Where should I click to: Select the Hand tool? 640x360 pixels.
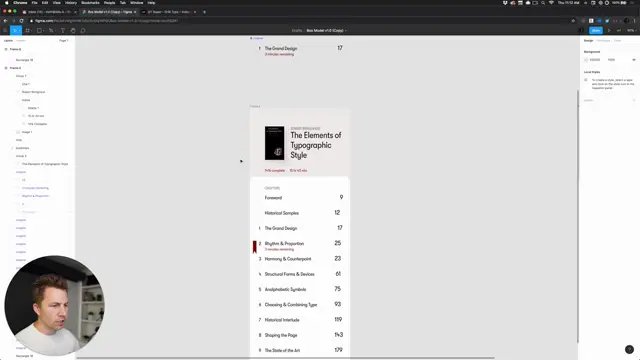tap(73, 31)
